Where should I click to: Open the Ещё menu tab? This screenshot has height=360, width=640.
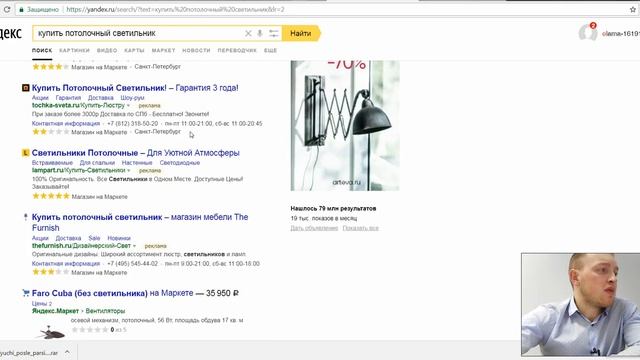click(270, 51)
